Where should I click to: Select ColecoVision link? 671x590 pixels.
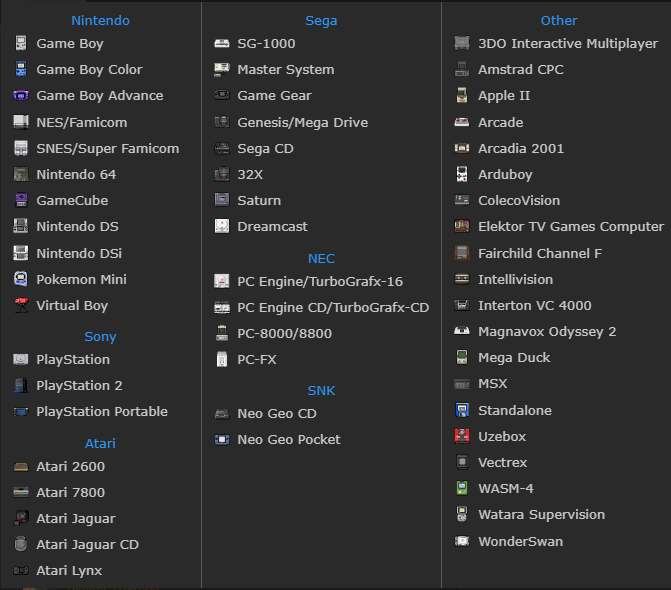[519, 200]
